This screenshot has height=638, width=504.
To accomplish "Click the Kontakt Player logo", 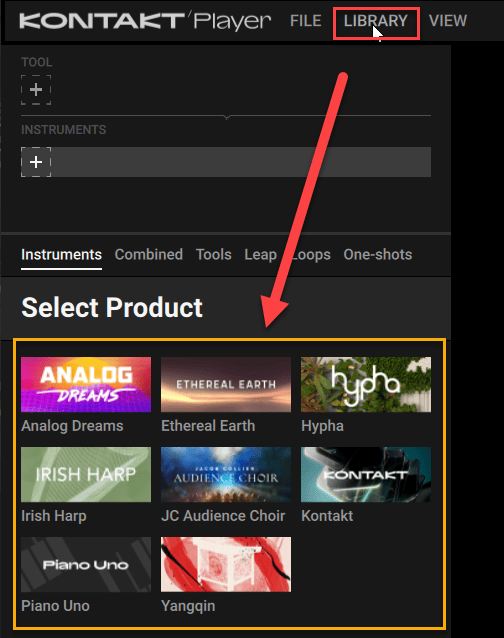I will click(145, 21).
